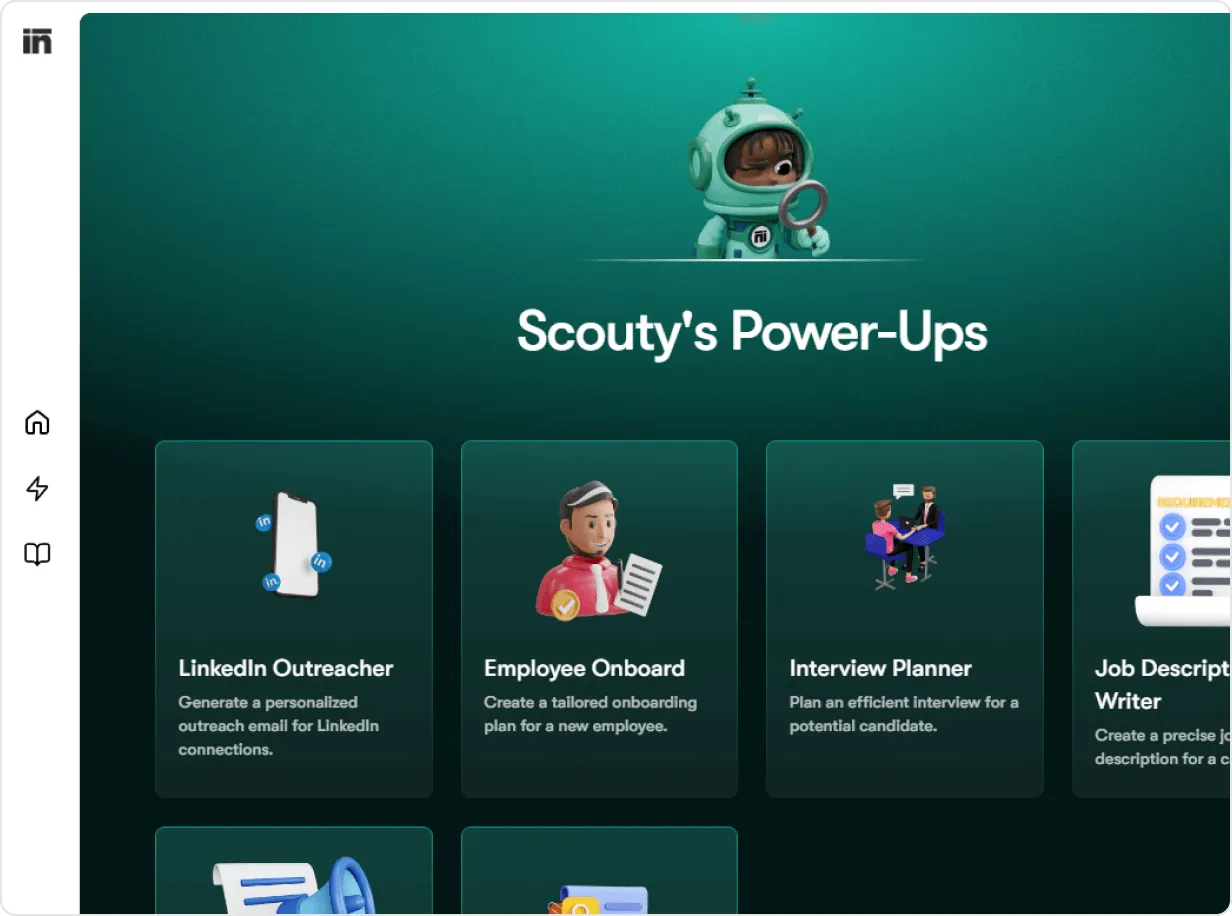Open the book library icon in the sidebar
1232x916 pixels.
[x=37, y=554]
